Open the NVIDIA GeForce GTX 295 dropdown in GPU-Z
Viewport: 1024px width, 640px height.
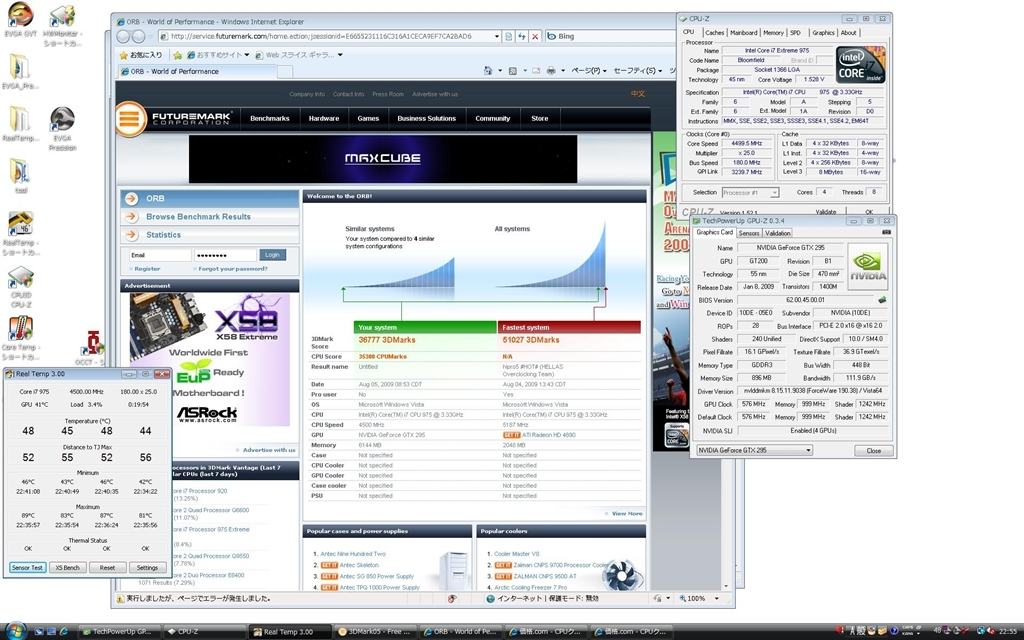click(x=754, y=451)
